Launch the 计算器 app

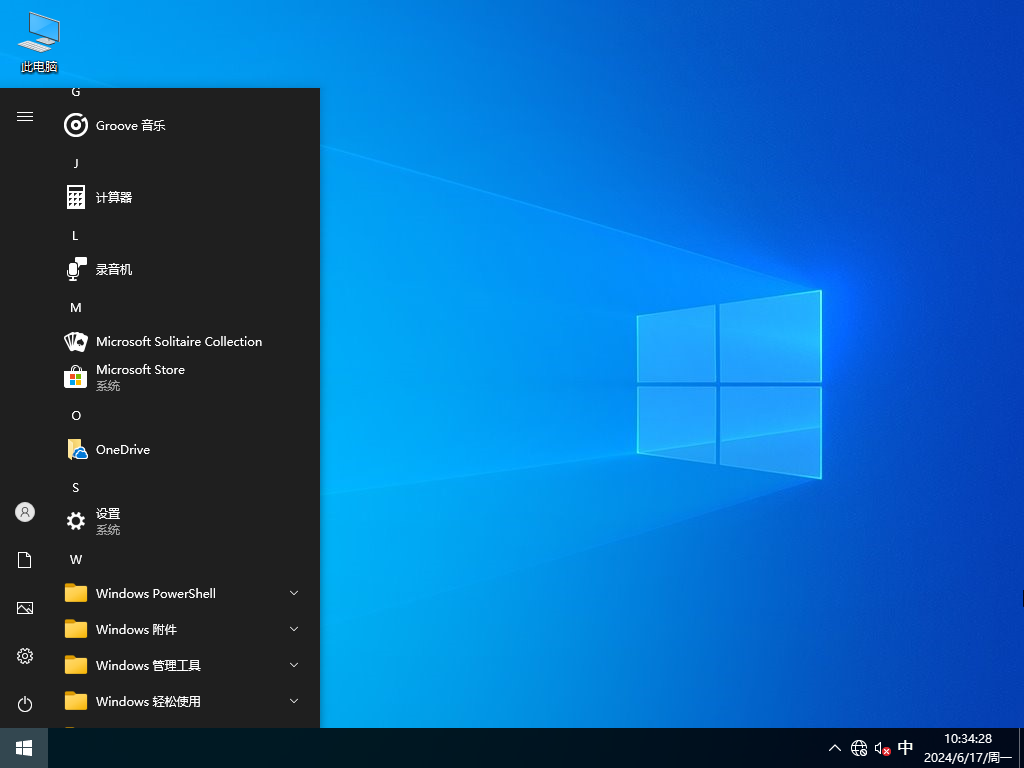click(113, 197)
